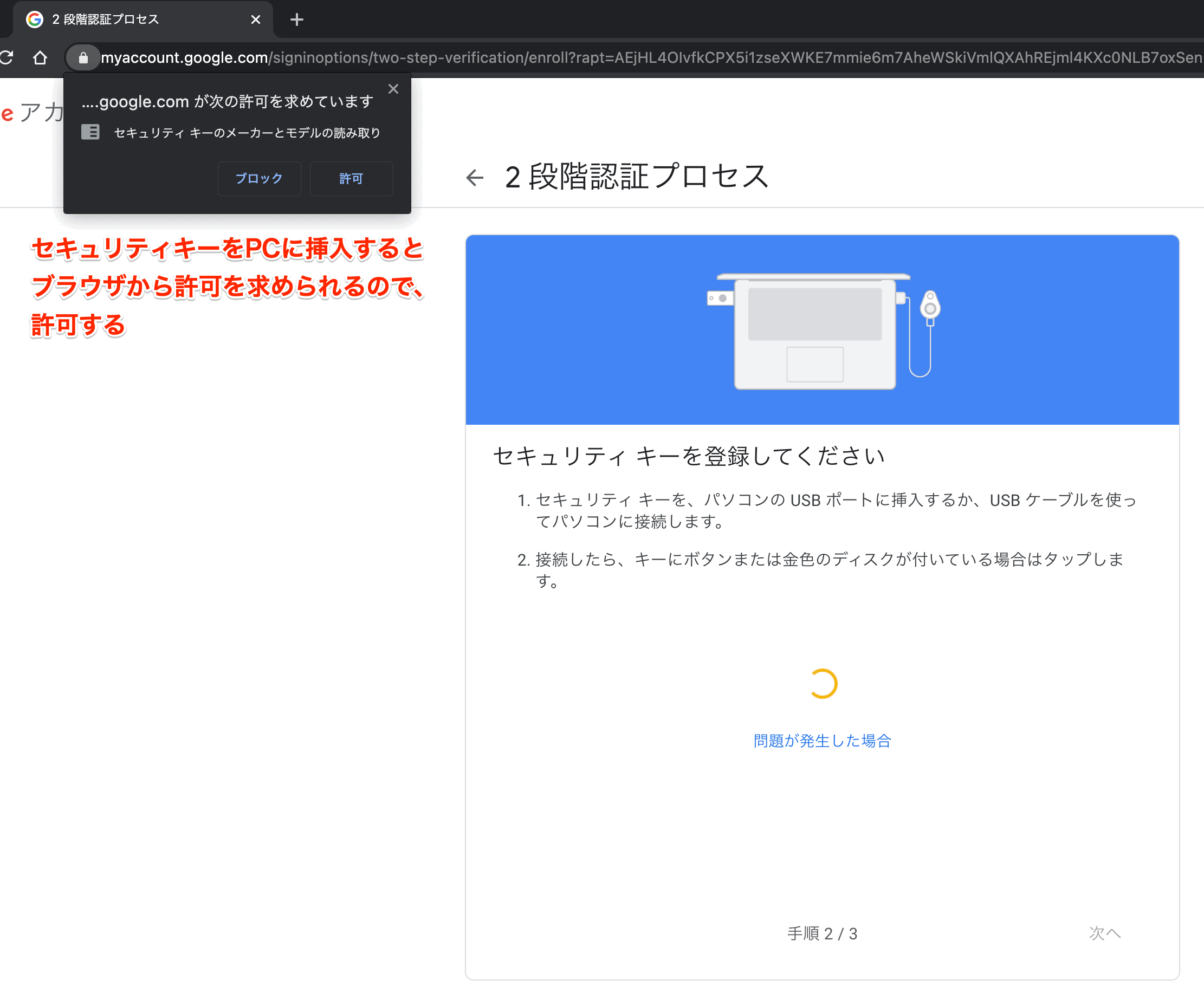Open a new browser tab

pyautogui.click(x=296, y=20)
